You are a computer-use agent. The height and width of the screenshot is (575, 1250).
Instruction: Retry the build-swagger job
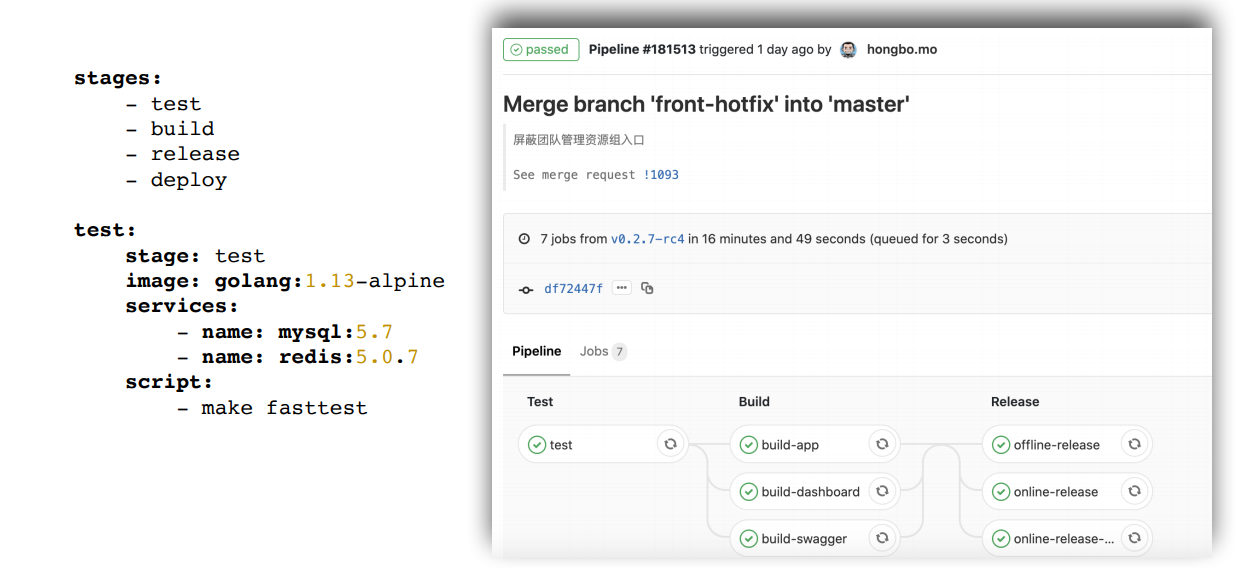coord(882,538)
